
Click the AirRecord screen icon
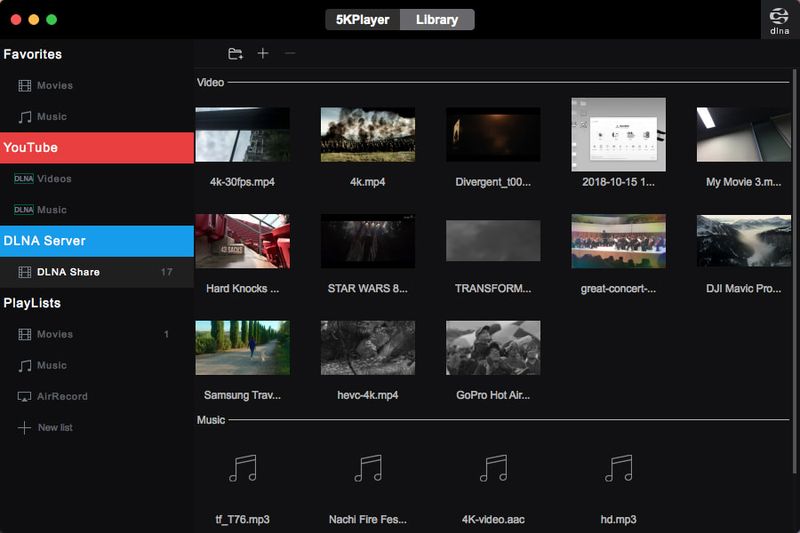point(24,397)
